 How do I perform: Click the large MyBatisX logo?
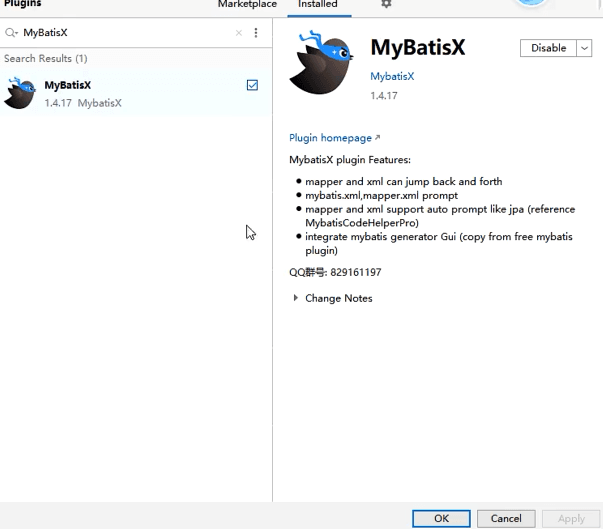[321, 63]
